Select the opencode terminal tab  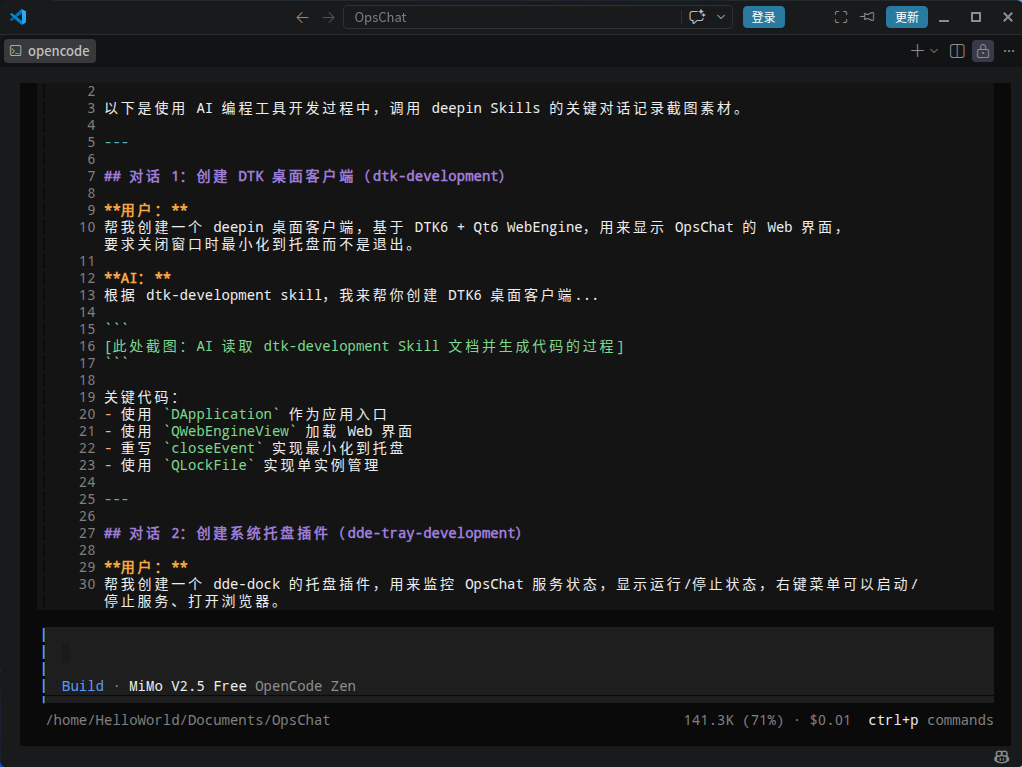(x=50, y=51)
